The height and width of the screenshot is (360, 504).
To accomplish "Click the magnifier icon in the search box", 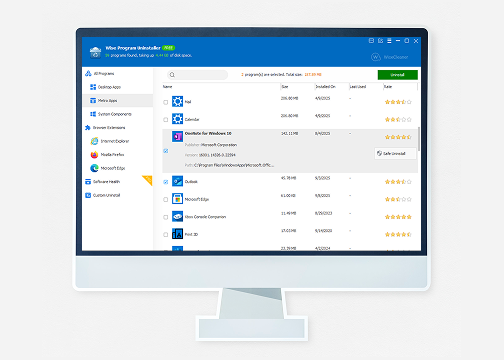I will pos(172,75).
